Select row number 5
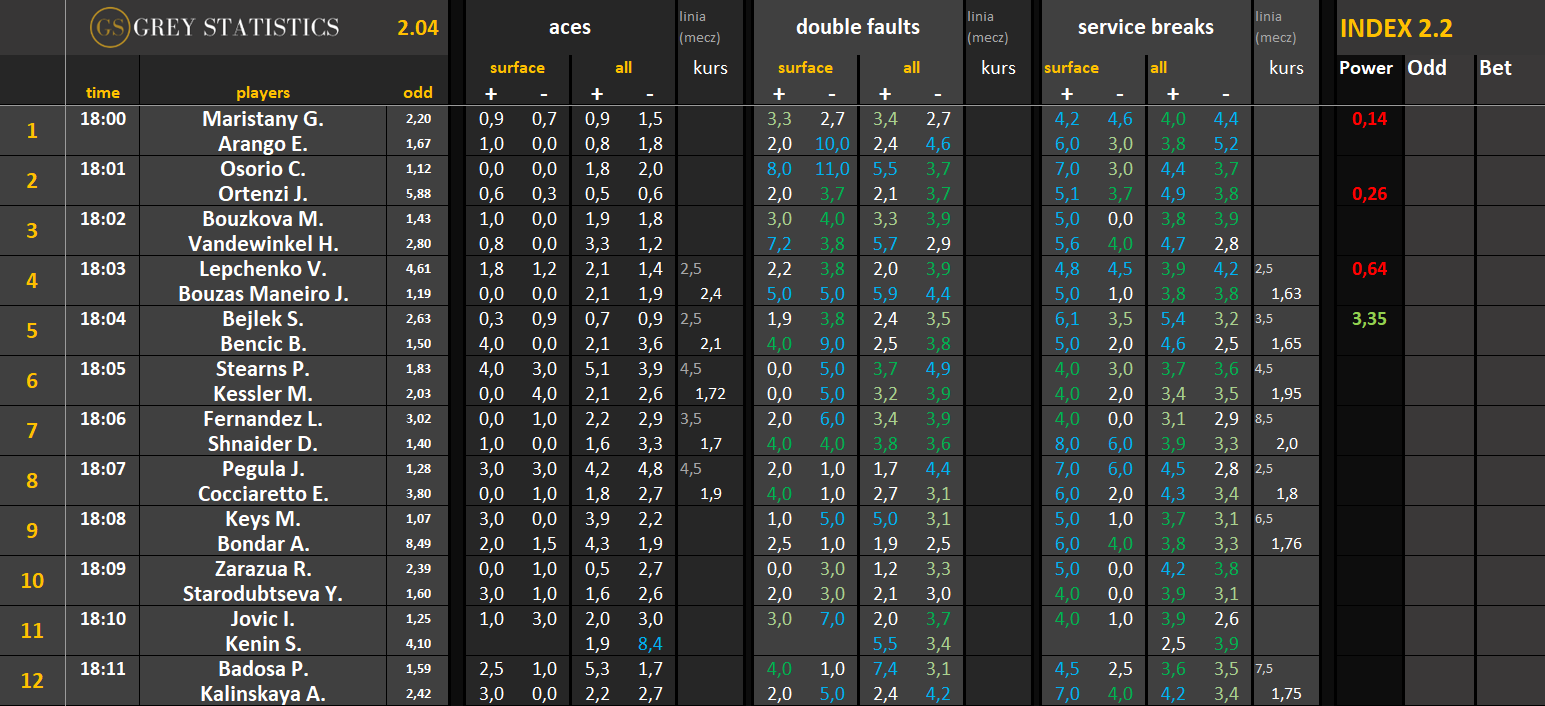Image resolution: width=1545 pixels, height=706 pixels. [x=32, y=330]
